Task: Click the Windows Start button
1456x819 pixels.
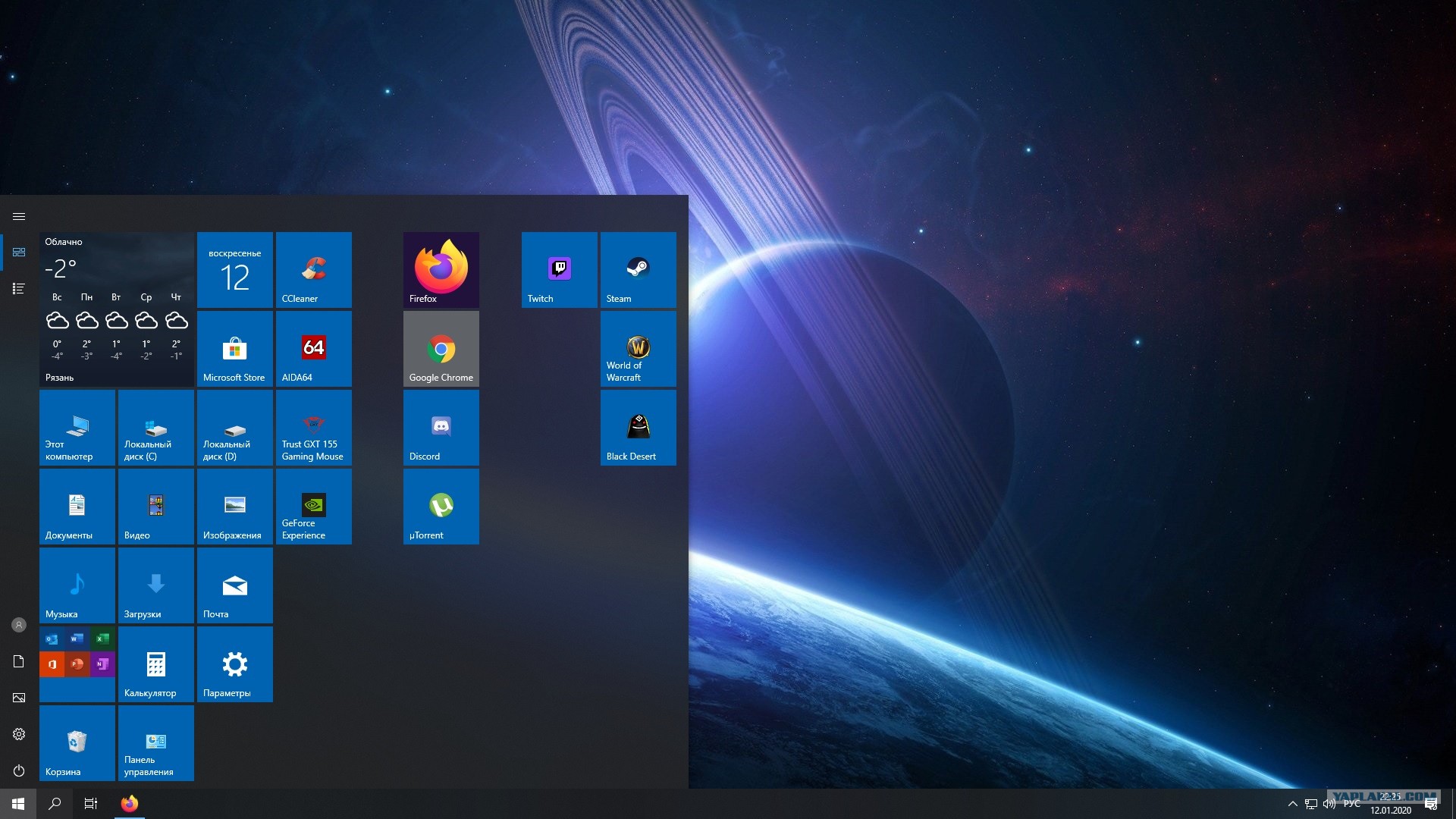Action: coord(18,804)
